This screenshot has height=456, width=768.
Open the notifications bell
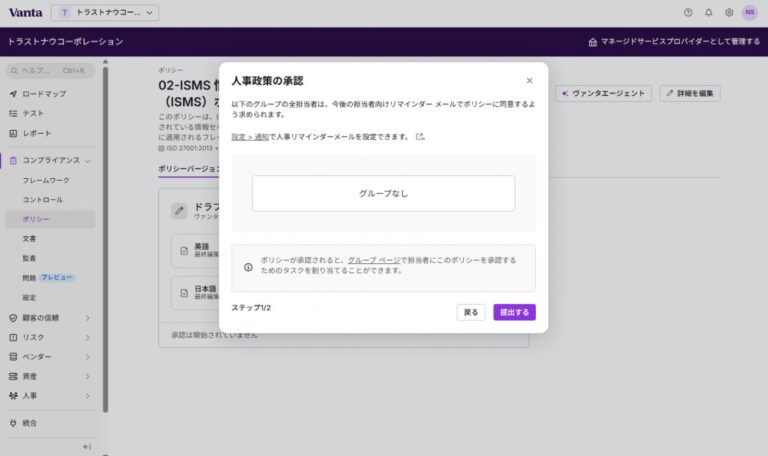coord(709,13)
